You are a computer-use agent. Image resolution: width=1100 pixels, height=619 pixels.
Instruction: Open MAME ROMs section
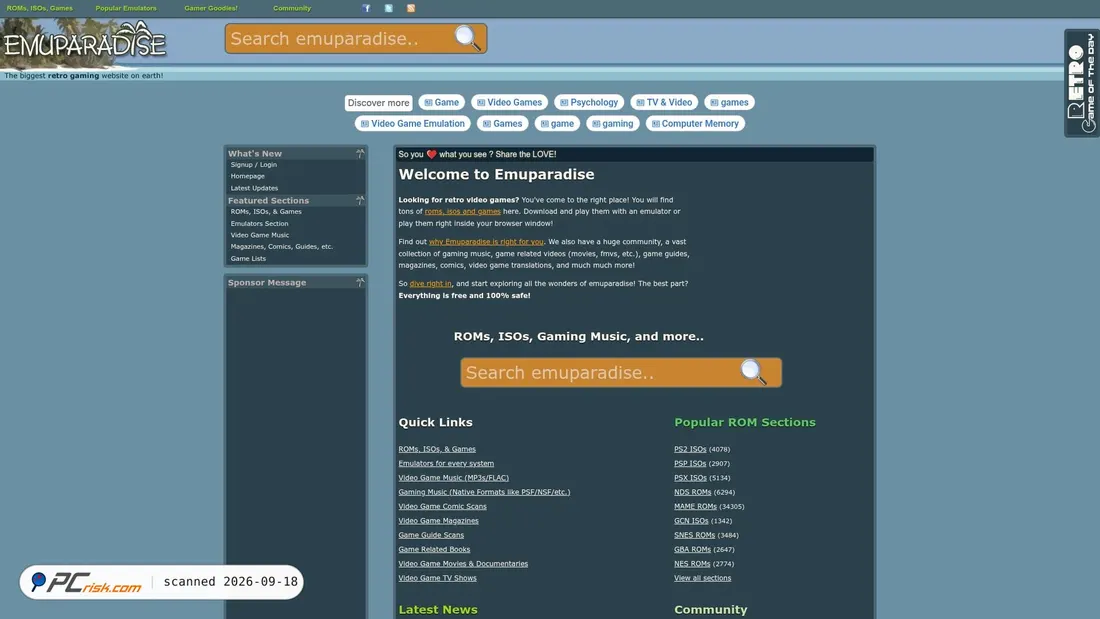695,506
